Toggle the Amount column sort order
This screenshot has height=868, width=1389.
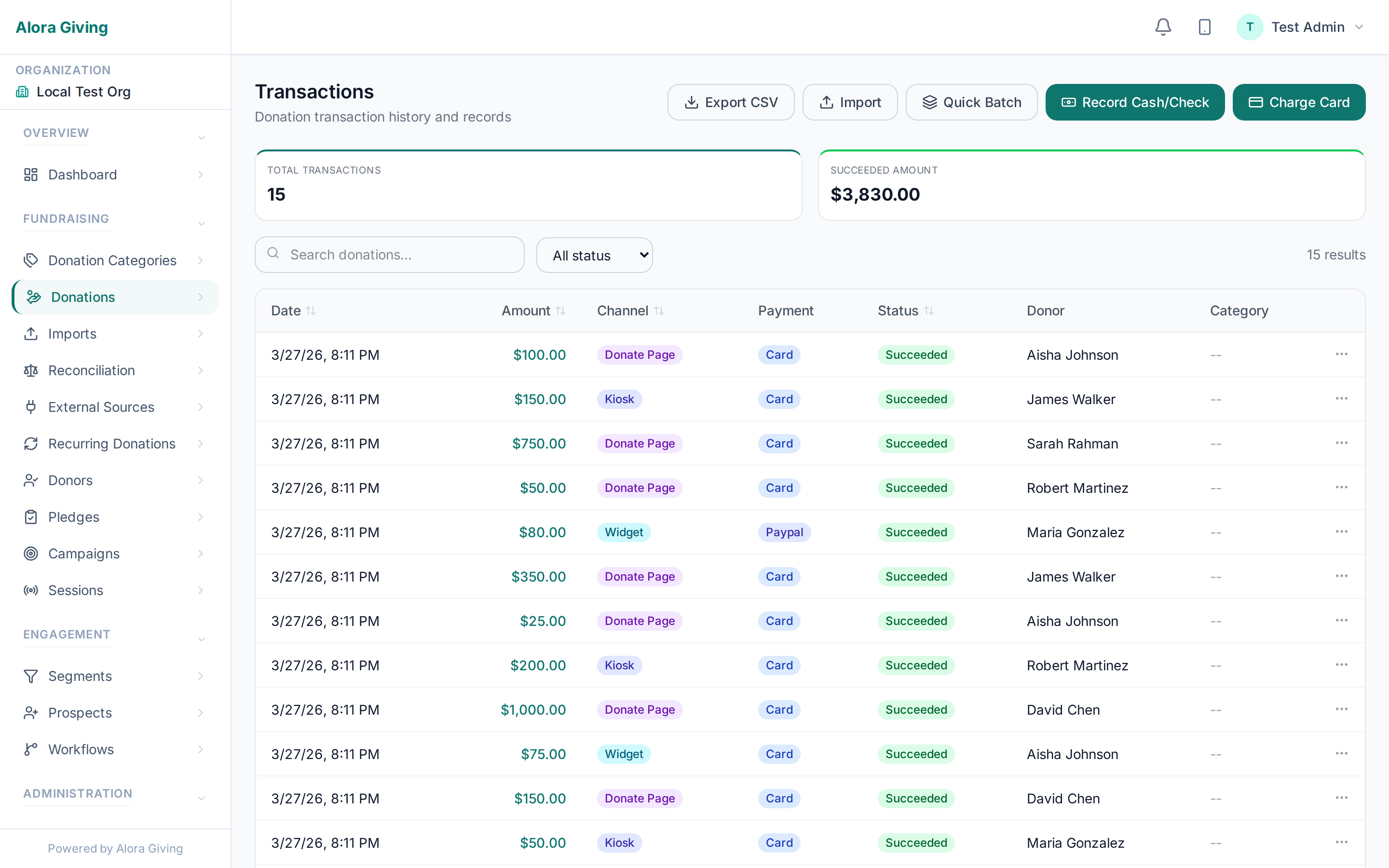point(561,310)
